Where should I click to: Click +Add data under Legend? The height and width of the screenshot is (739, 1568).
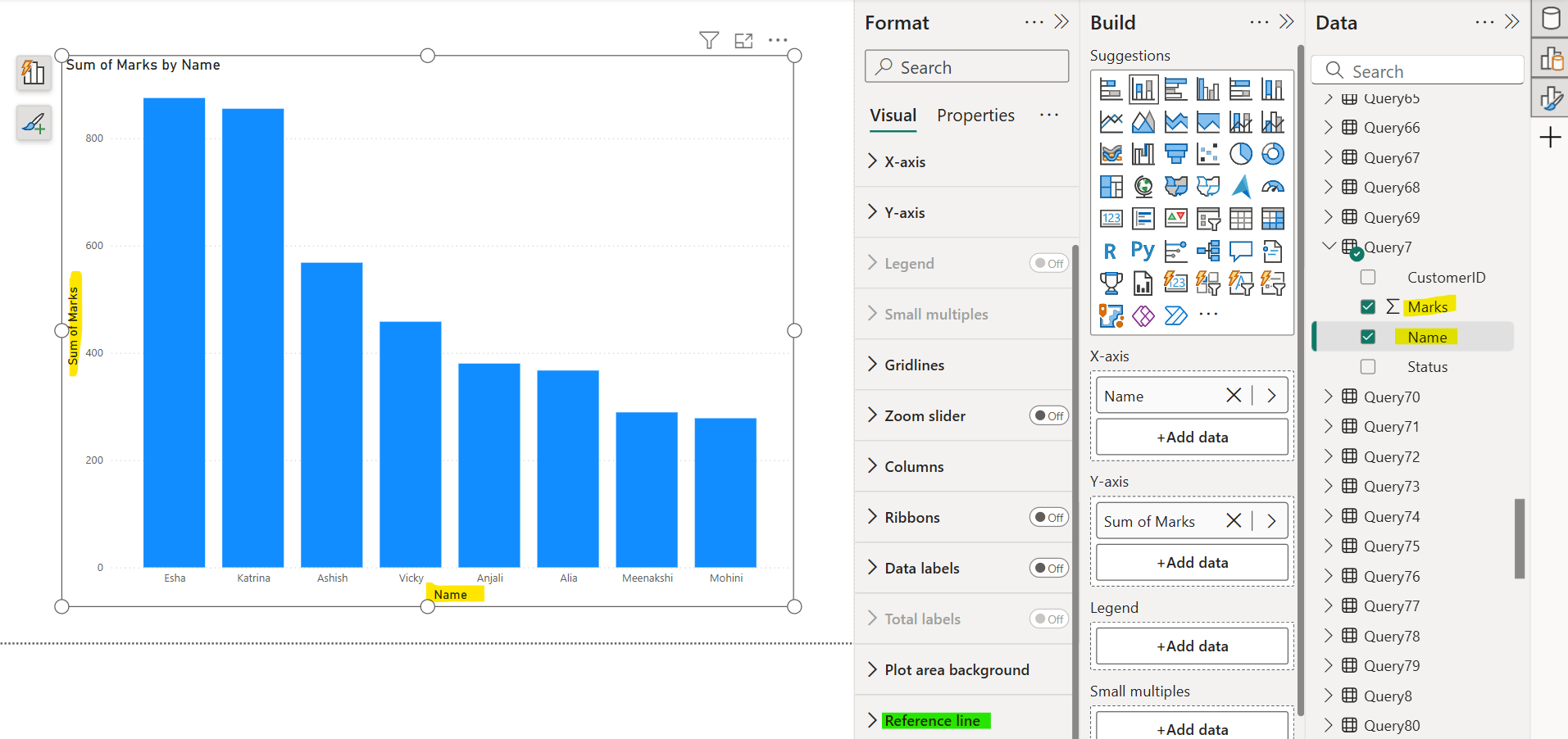pos(1191,646)
